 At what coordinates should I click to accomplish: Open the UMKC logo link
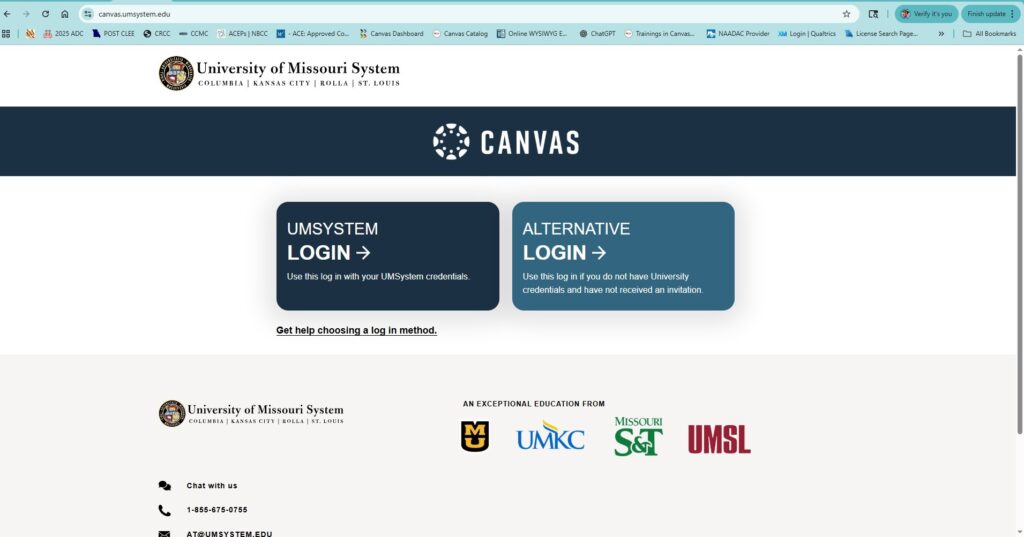click(x=550, y=437)
